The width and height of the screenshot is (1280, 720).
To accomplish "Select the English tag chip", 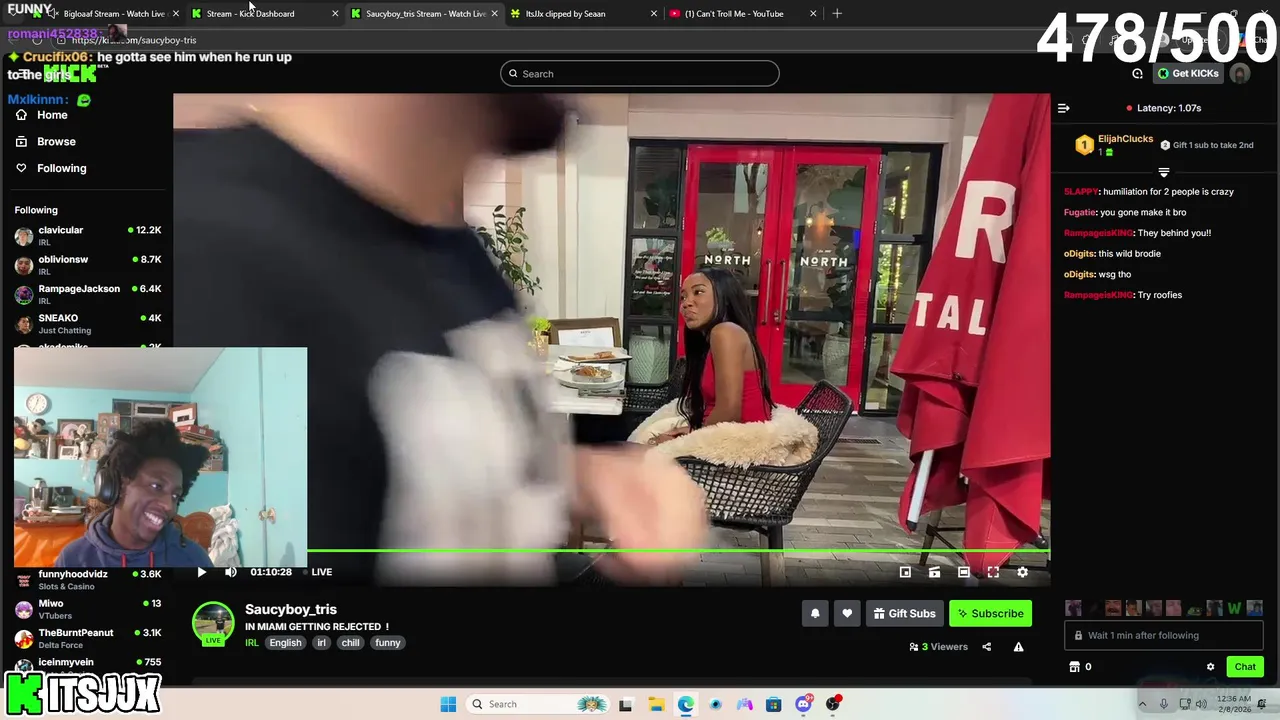I will pyautogui.click(x=285, y=643).
